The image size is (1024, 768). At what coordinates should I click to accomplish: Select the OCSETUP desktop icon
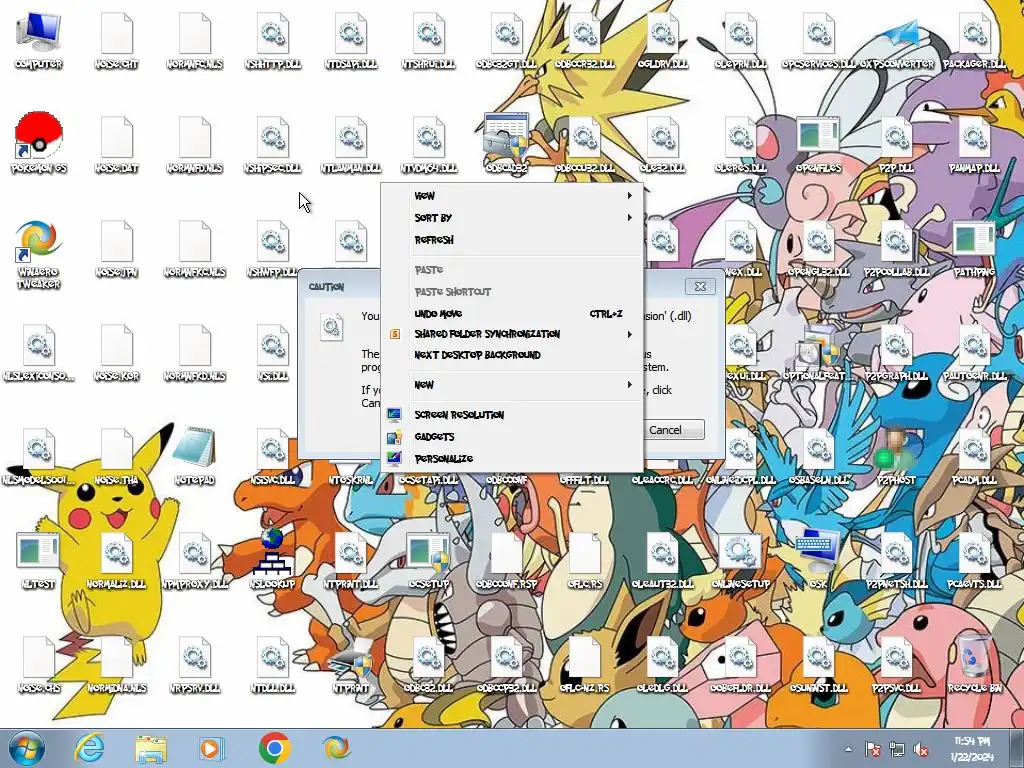(x=428, y=559)
